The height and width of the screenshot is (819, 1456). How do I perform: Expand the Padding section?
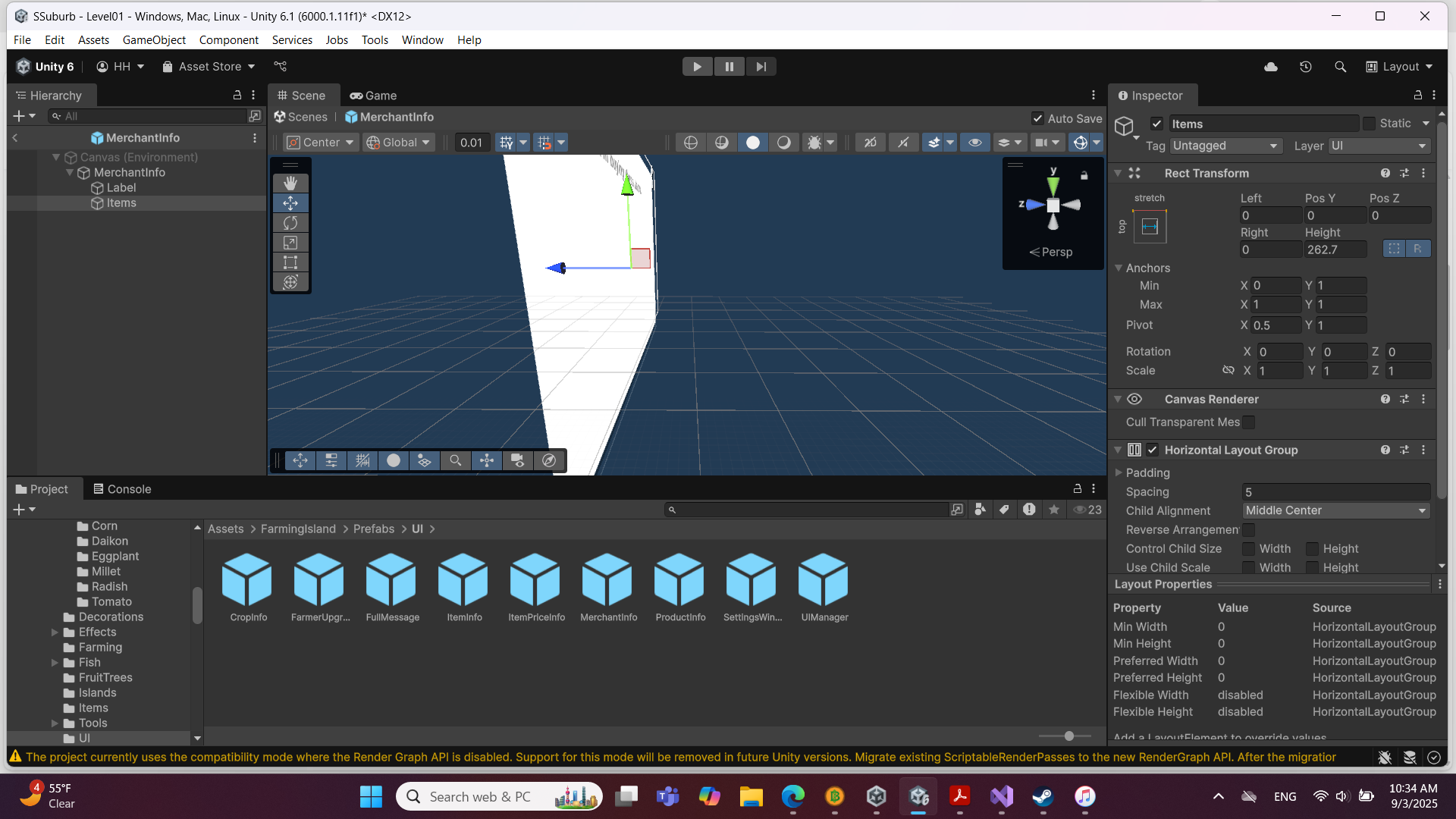[1119, 472]
